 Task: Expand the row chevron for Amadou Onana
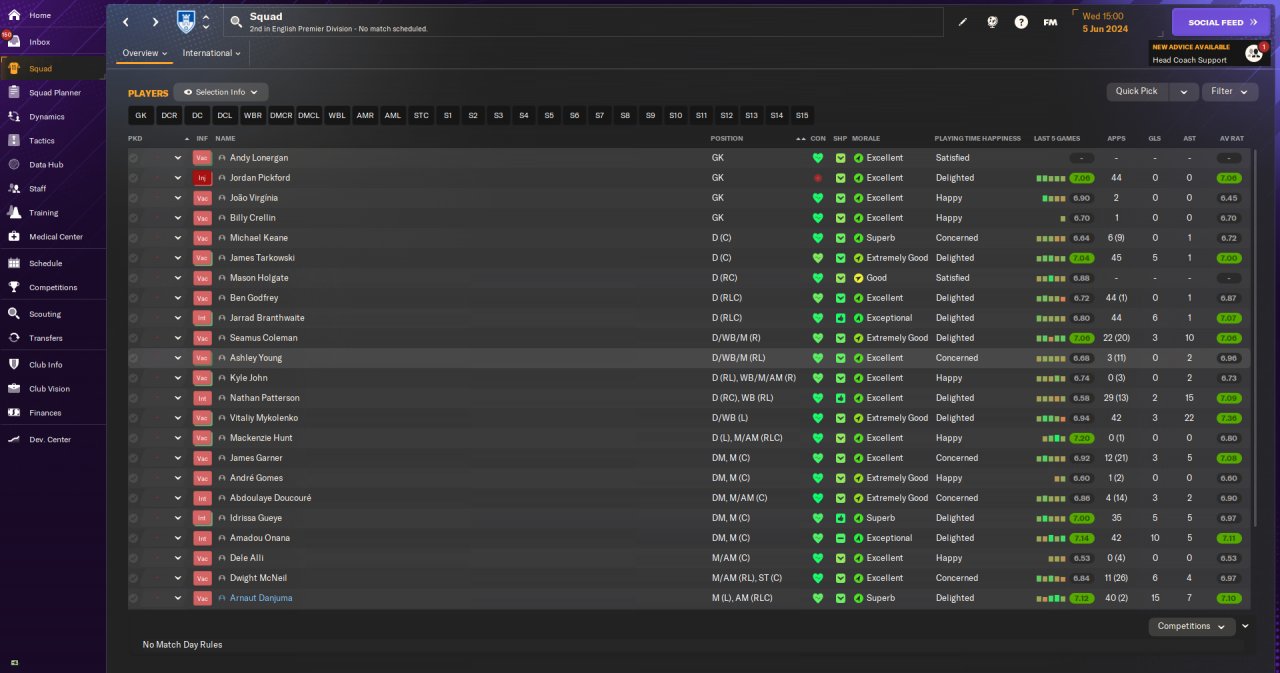[x=178, y=538]
